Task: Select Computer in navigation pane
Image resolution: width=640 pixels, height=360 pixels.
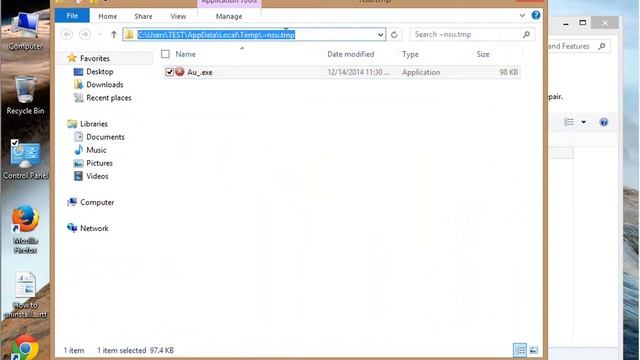Action: 97,202
